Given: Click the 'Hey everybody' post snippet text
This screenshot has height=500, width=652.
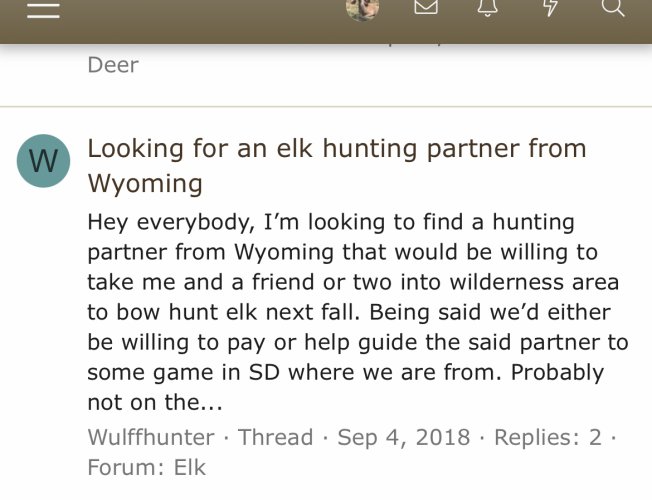Looking at the screenshot, I should click(358, 312).
